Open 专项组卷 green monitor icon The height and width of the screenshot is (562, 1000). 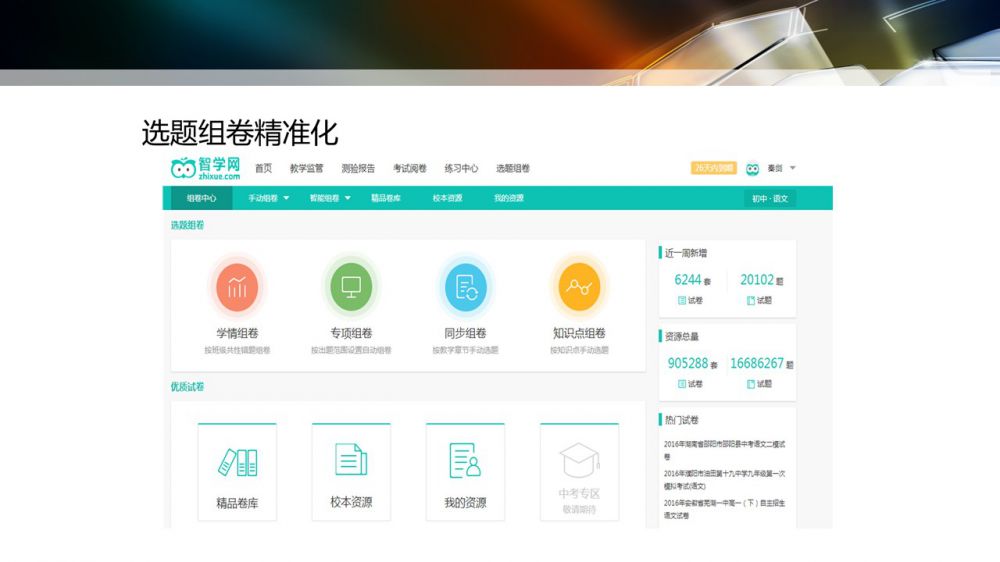(351, 288)
